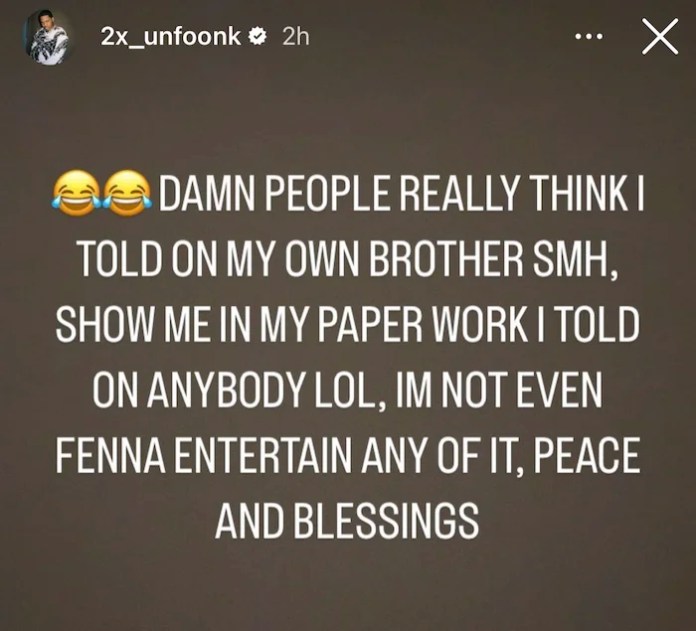
Task: Click the blue verified badge
Action: pyautogui.click(x=257, y=36)
